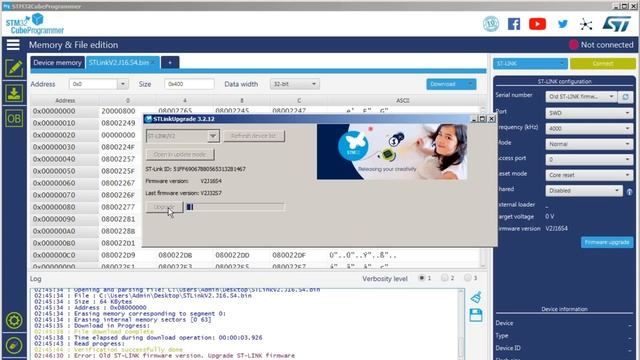Click memory cell 080022DB
Viewport: 640px width, 360px height.
point(175,255)
